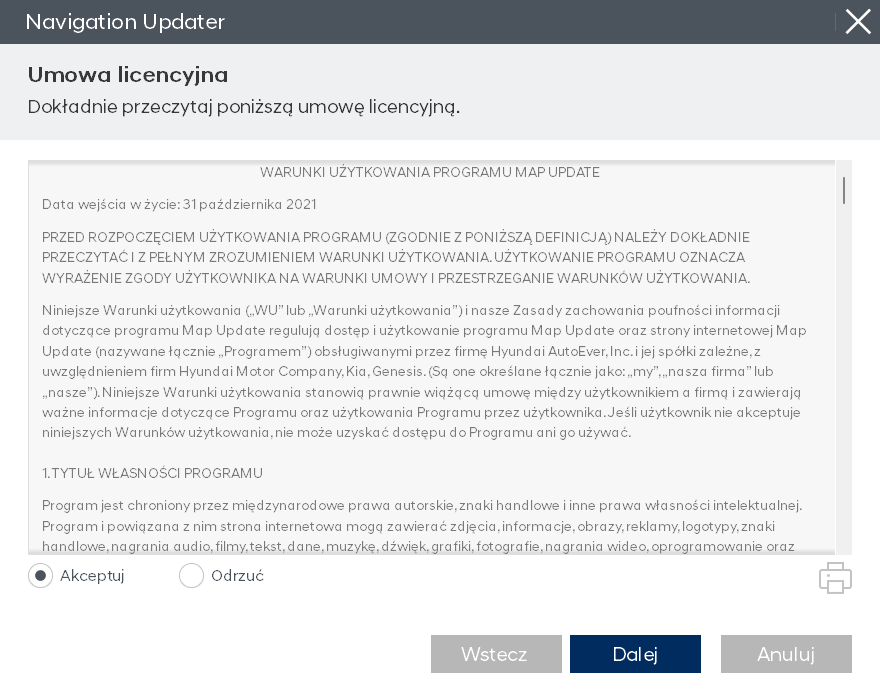Select the Odrzuć radio button
Viewport: 880px width, 694px height.
pyautogui.click(x=191, y=576)
